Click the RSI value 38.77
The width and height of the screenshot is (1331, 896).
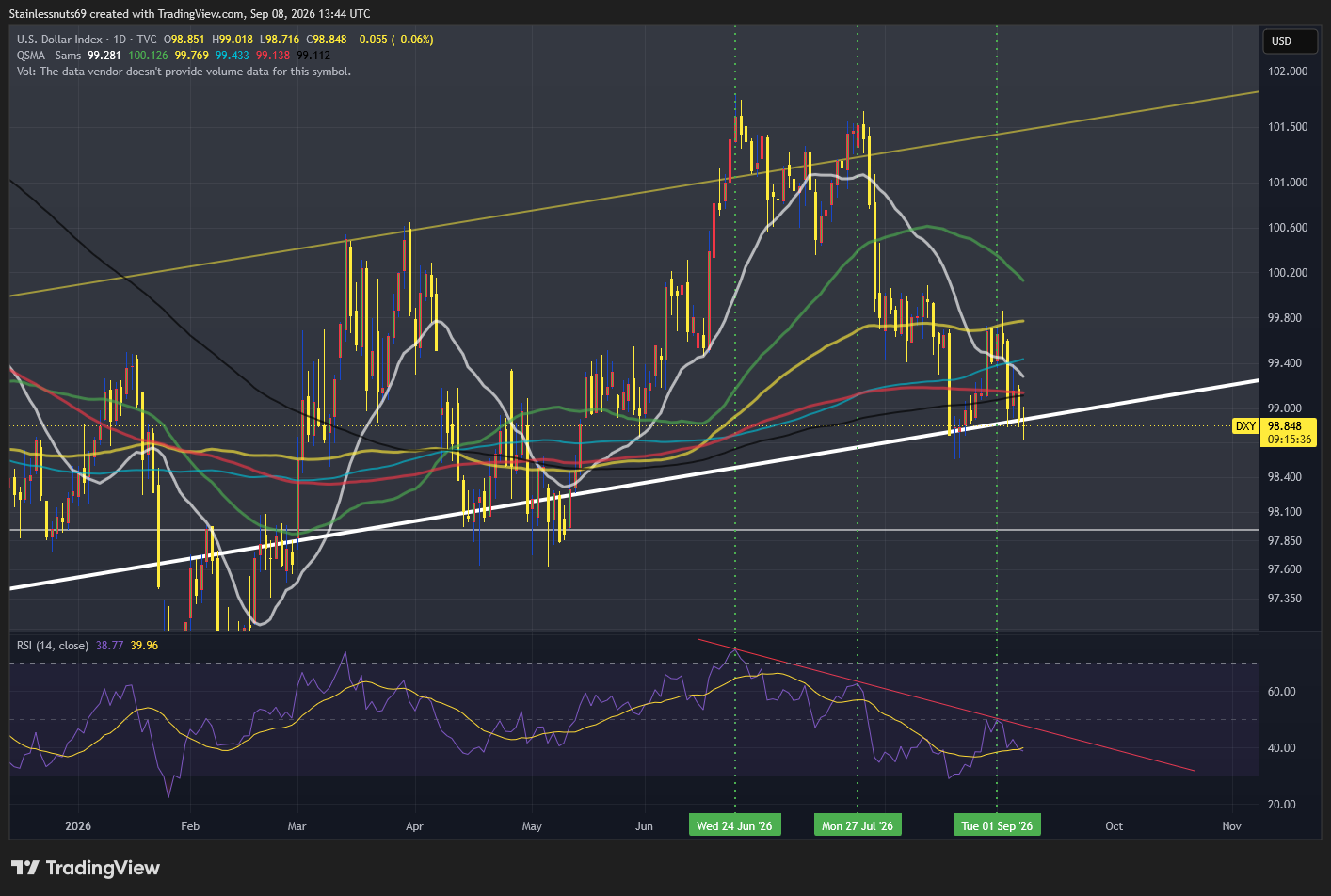(x=110, y=646)
